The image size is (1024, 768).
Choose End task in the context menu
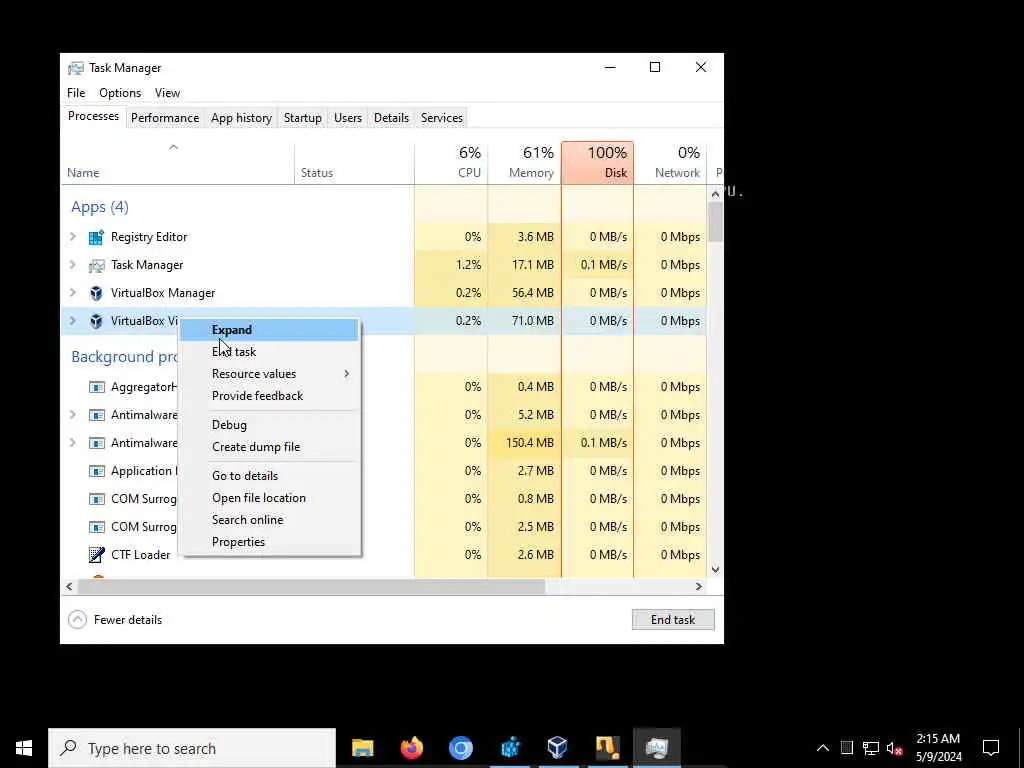(269, 352)
